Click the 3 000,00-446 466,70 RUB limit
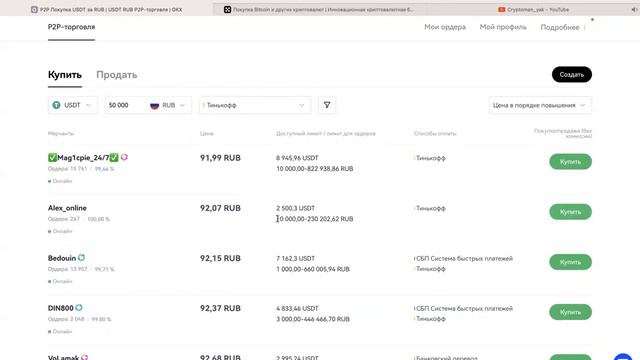Image resolution: width=640 pixels, height=360 pixels. point(313,319)
